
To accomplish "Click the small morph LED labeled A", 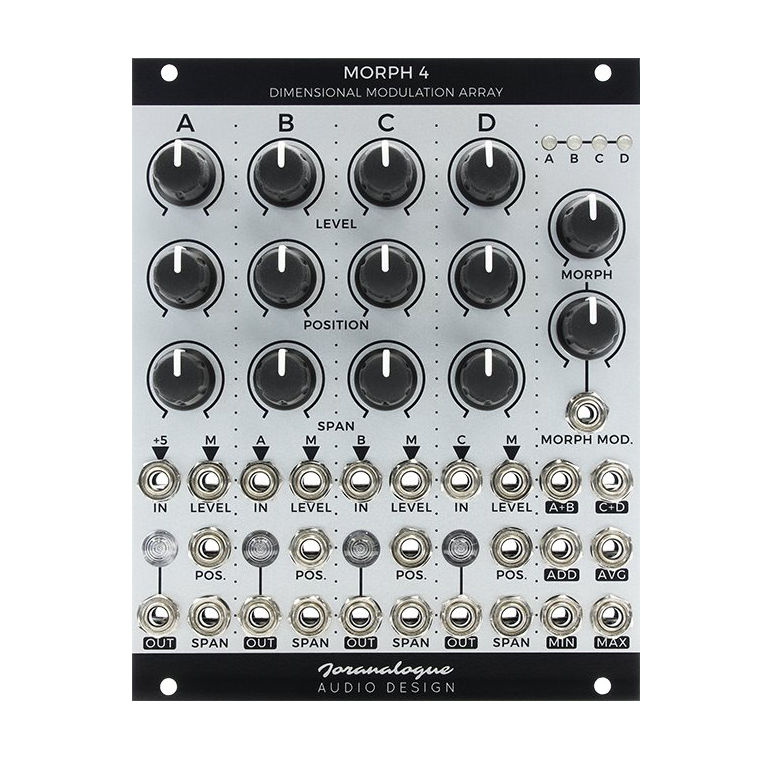I will point(549,143).
